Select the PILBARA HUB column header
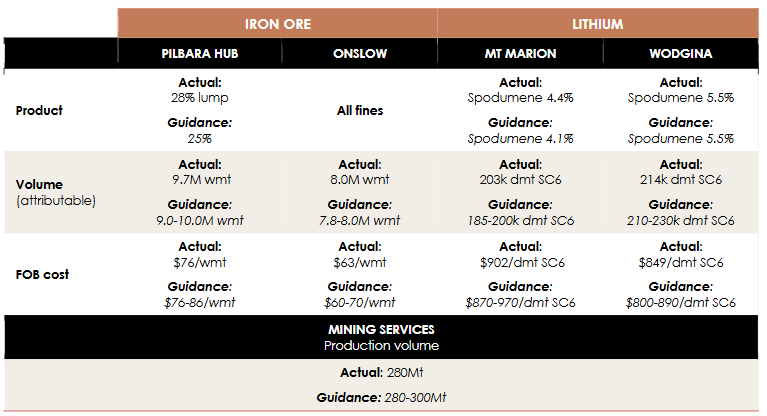Screen dimensions: 767x416 pyautogui.click(x=200, y=53)
